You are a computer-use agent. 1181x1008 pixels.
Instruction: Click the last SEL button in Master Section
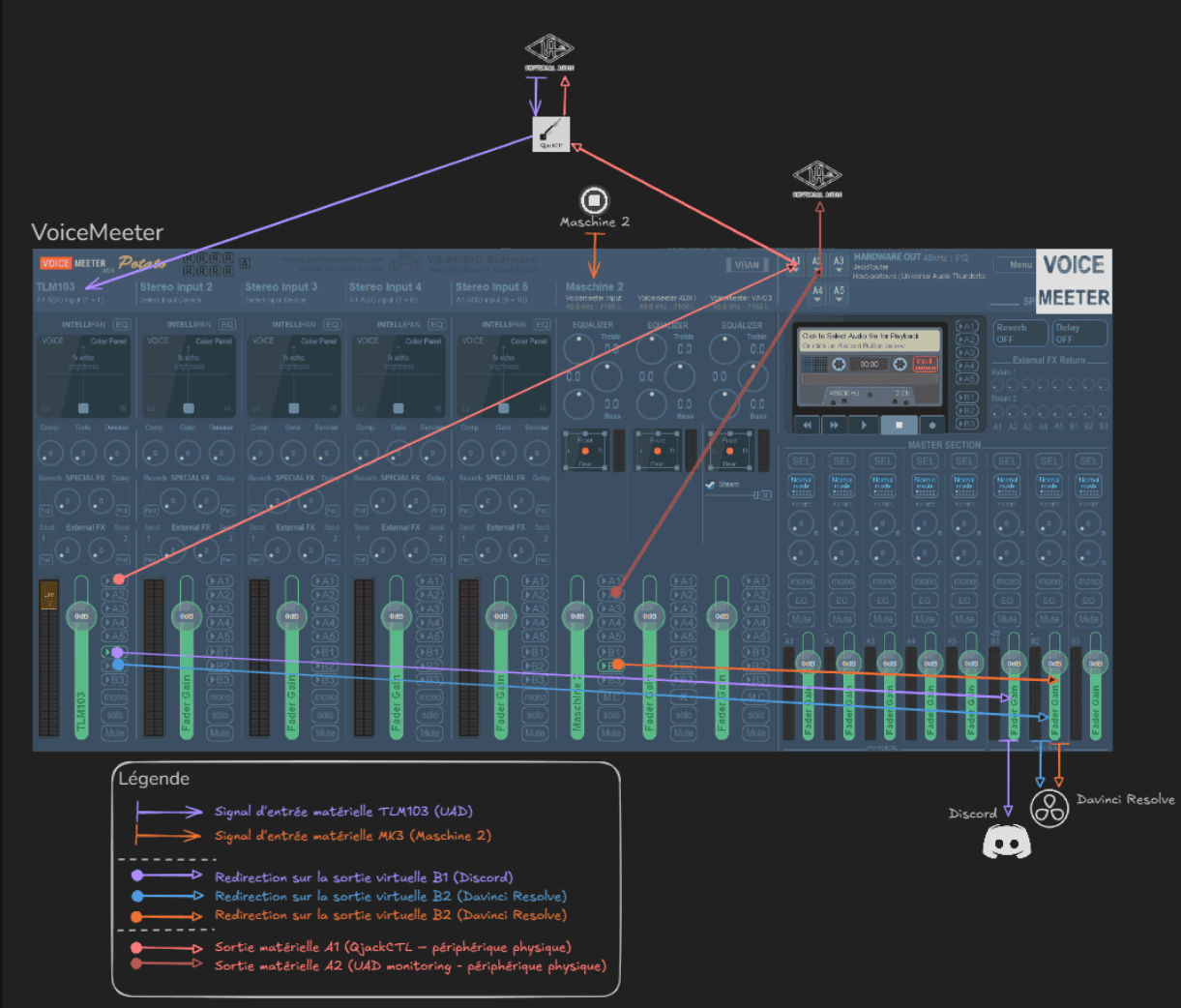click(1089, 460)
